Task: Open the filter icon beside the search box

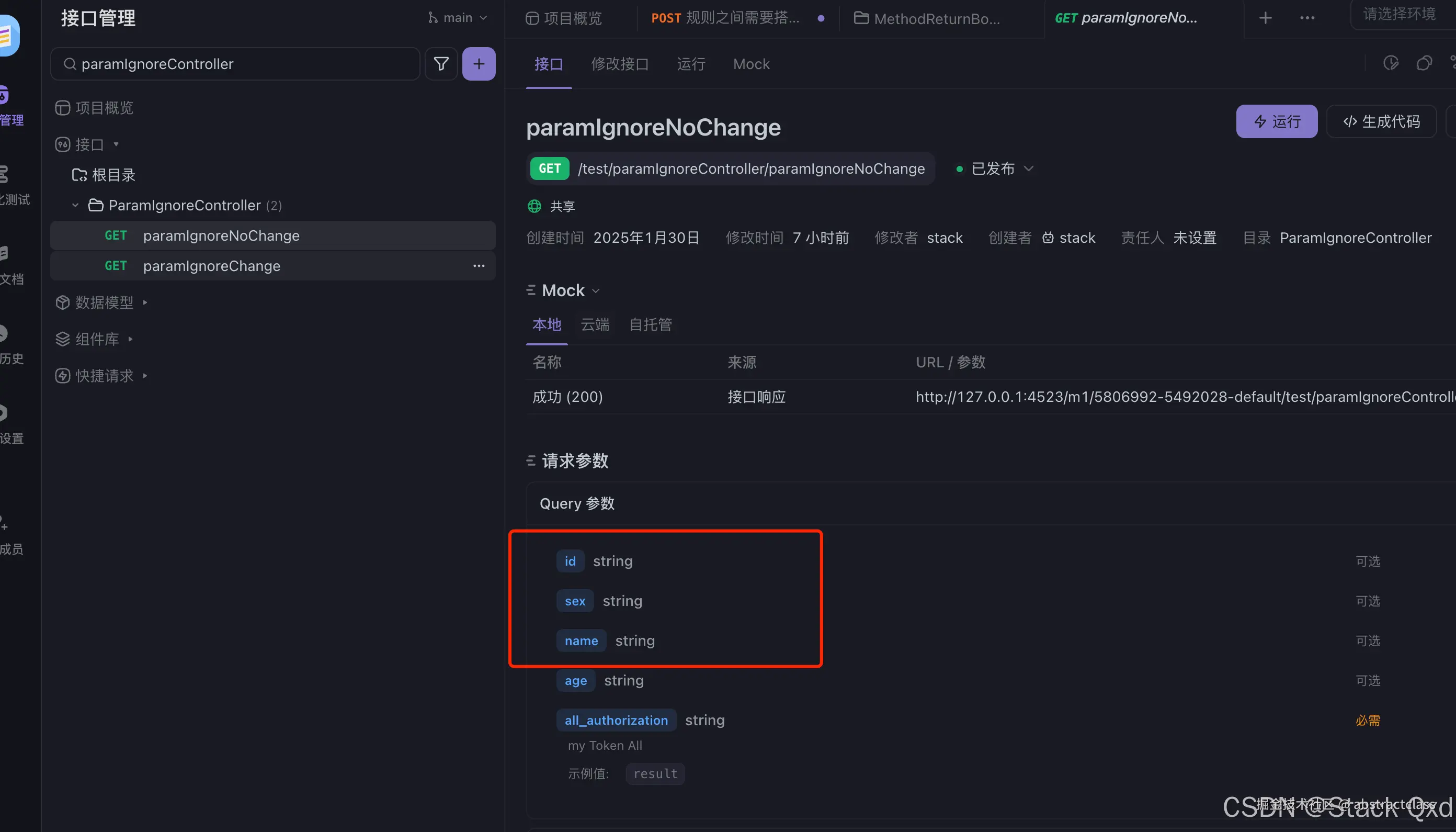Action: 441,63
